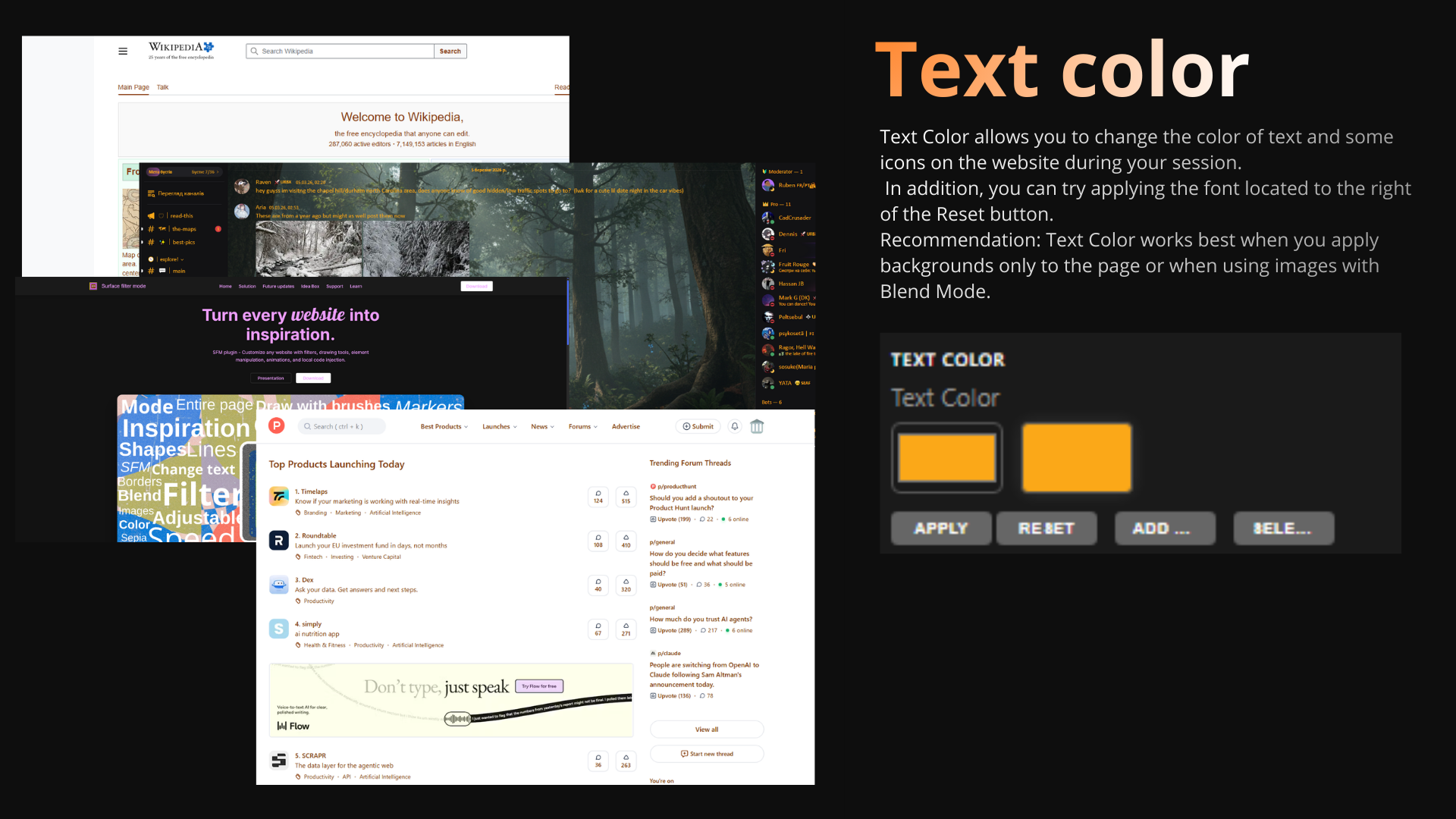Click View all forum threads
Viewport: 1456px width, 819px height.
coord(706,730)
